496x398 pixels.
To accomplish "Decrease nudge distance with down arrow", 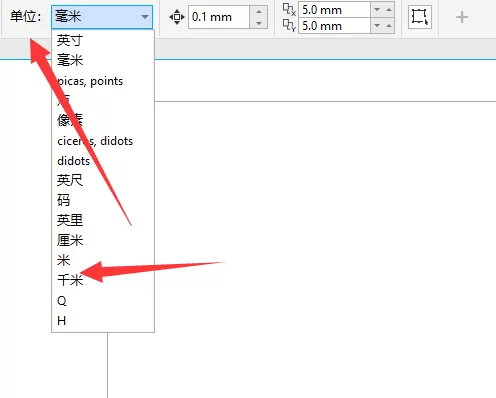I will (259, 23).
